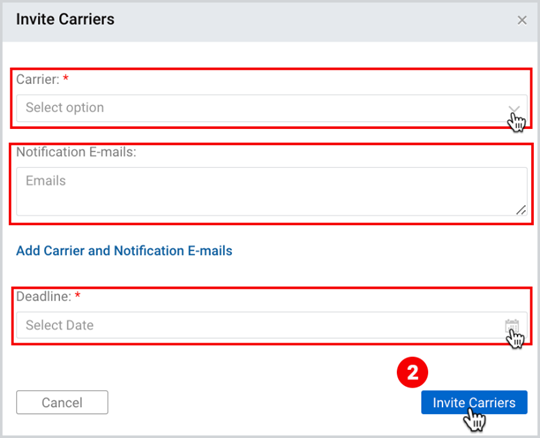Click the 'Deadline:' field label
The height and width of the screenshot is (438, 540).
point(44,296)
